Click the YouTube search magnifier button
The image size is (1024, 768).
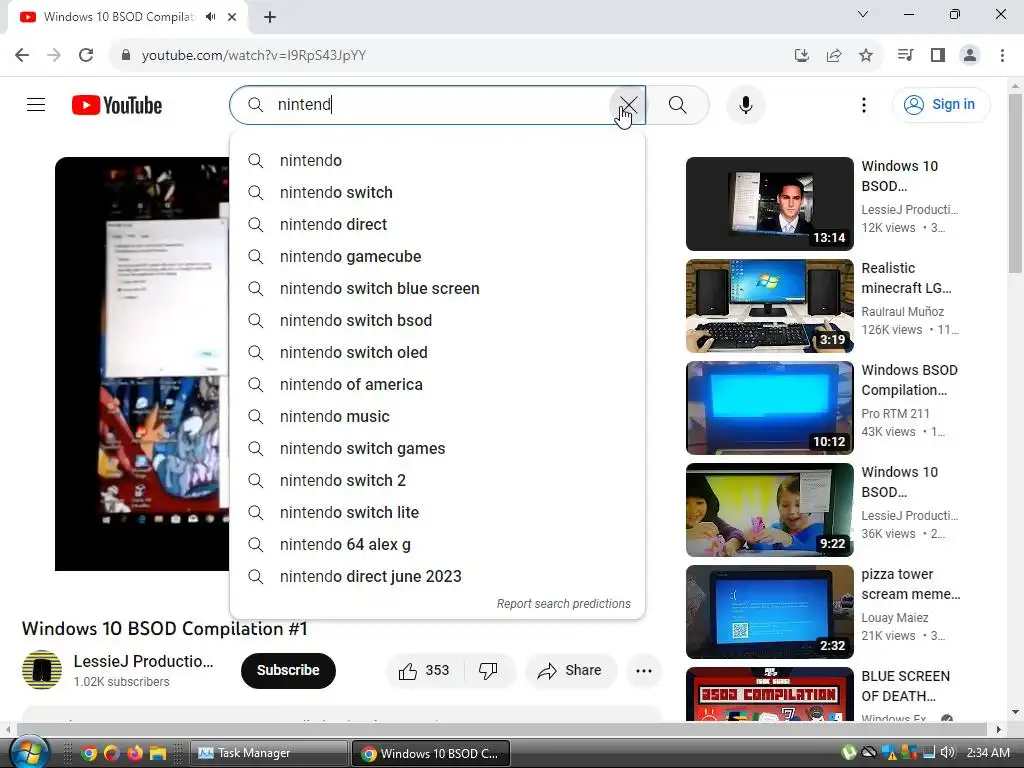click(677, 104)
